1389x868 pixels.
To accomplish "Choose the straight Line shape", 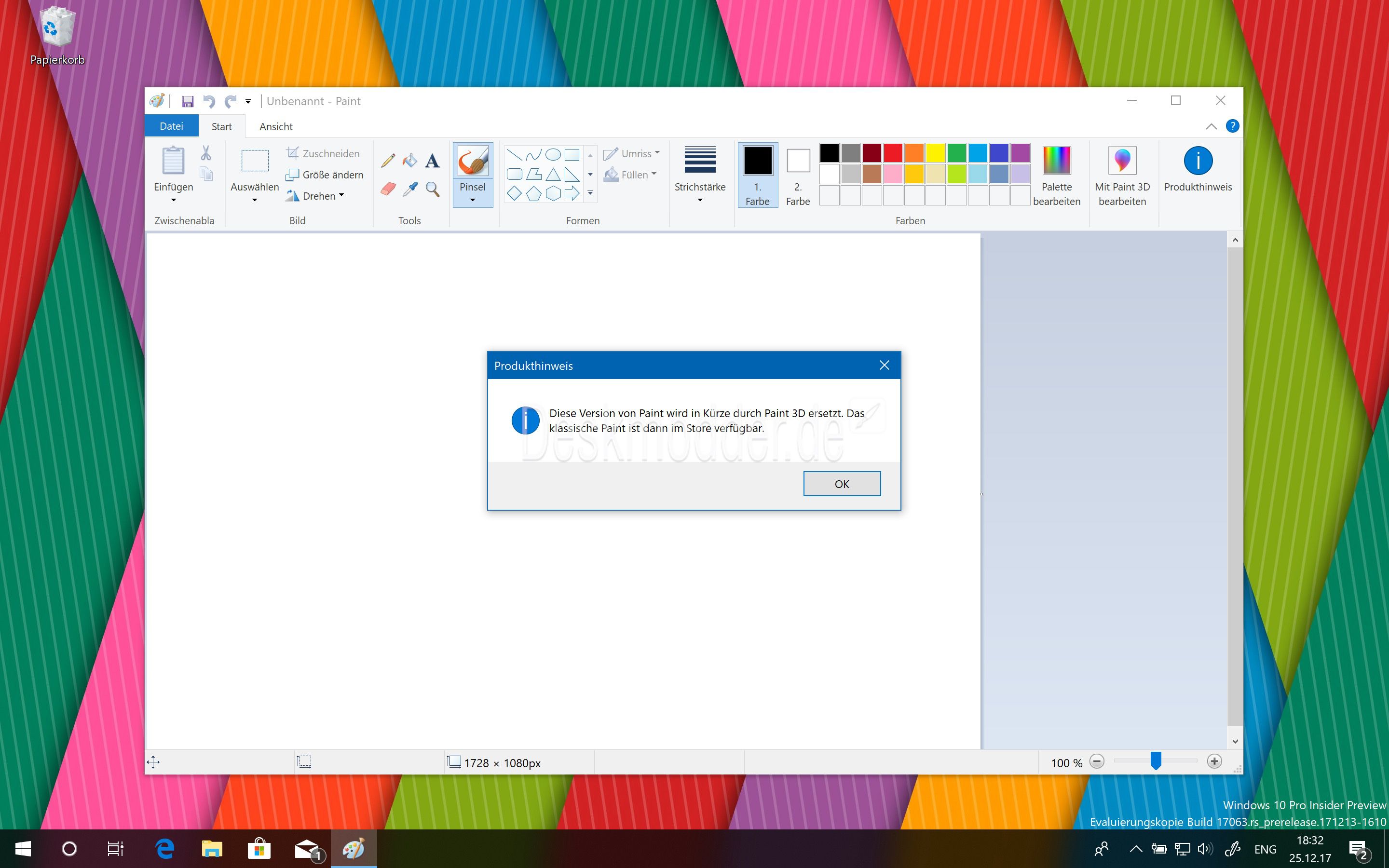I will [x=515, y=154].
